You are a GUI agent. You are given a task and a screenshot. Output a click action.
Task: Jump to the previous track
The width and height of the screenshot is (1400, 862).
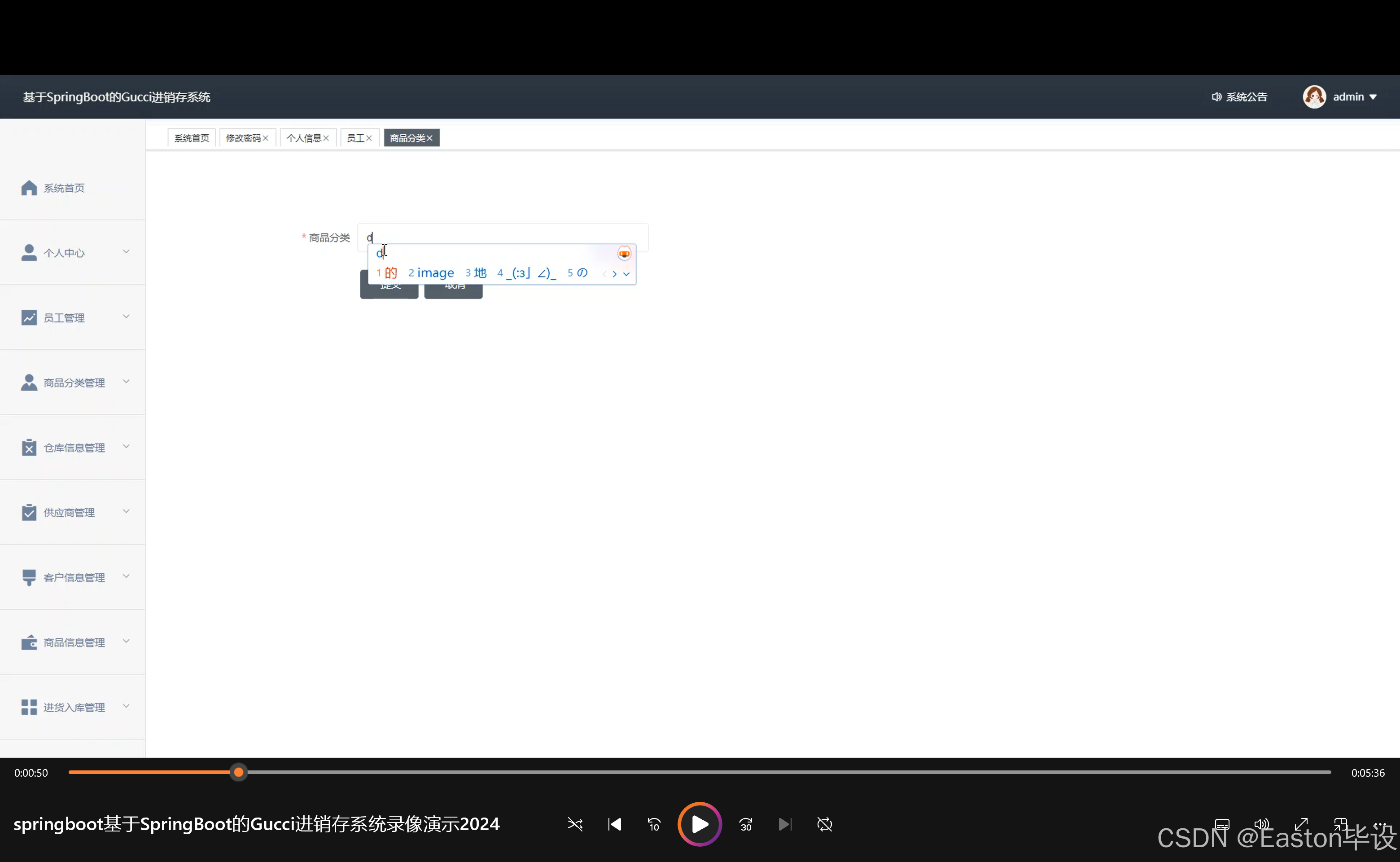click(614, 824)
